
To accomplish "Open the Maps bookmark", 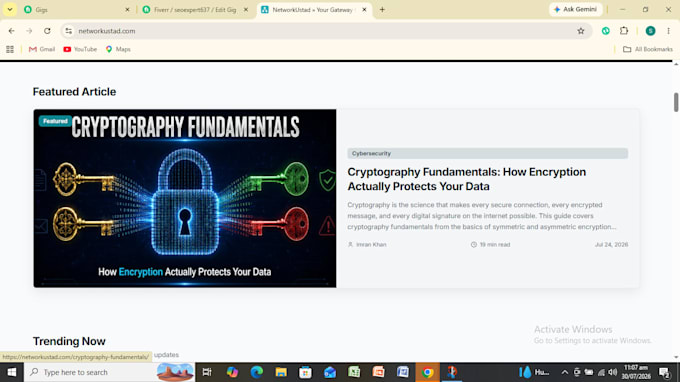I will coord(118,49).
